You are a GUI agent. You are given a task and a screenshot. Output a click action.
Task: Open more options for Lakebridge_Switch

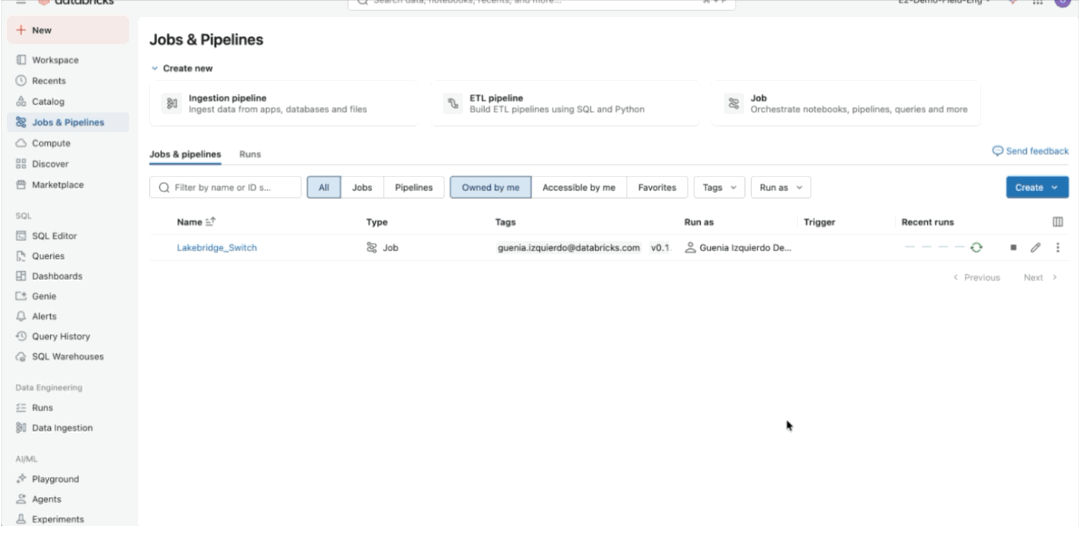click(1058, 247)
